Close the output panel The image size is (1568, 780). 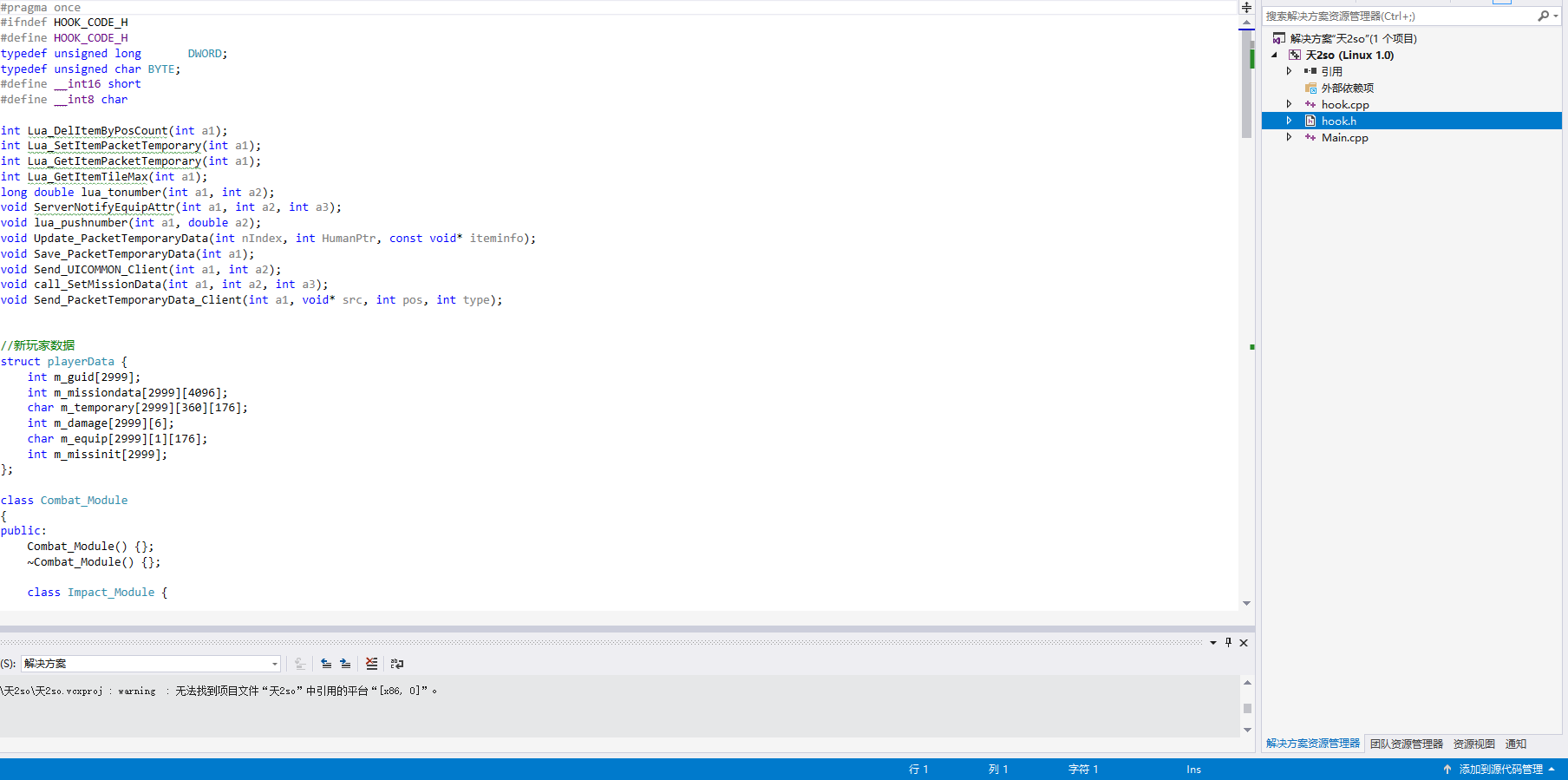click(1244, 643)
